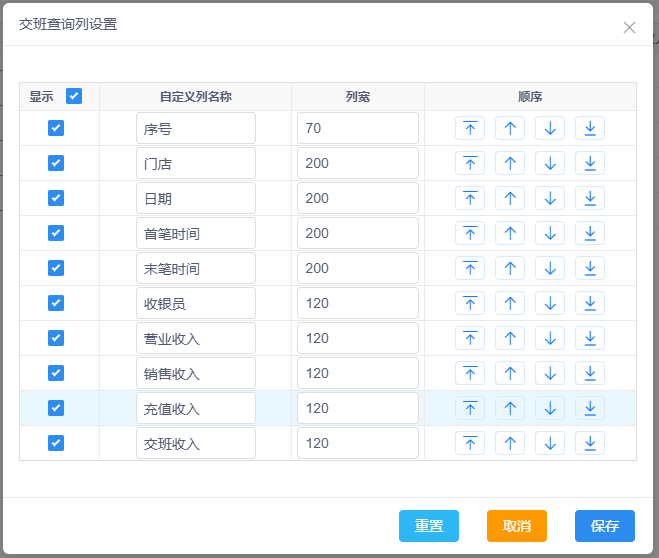Move 营业收入 row up one position
This screenshot has width=659, height=558.
point(510,338)
